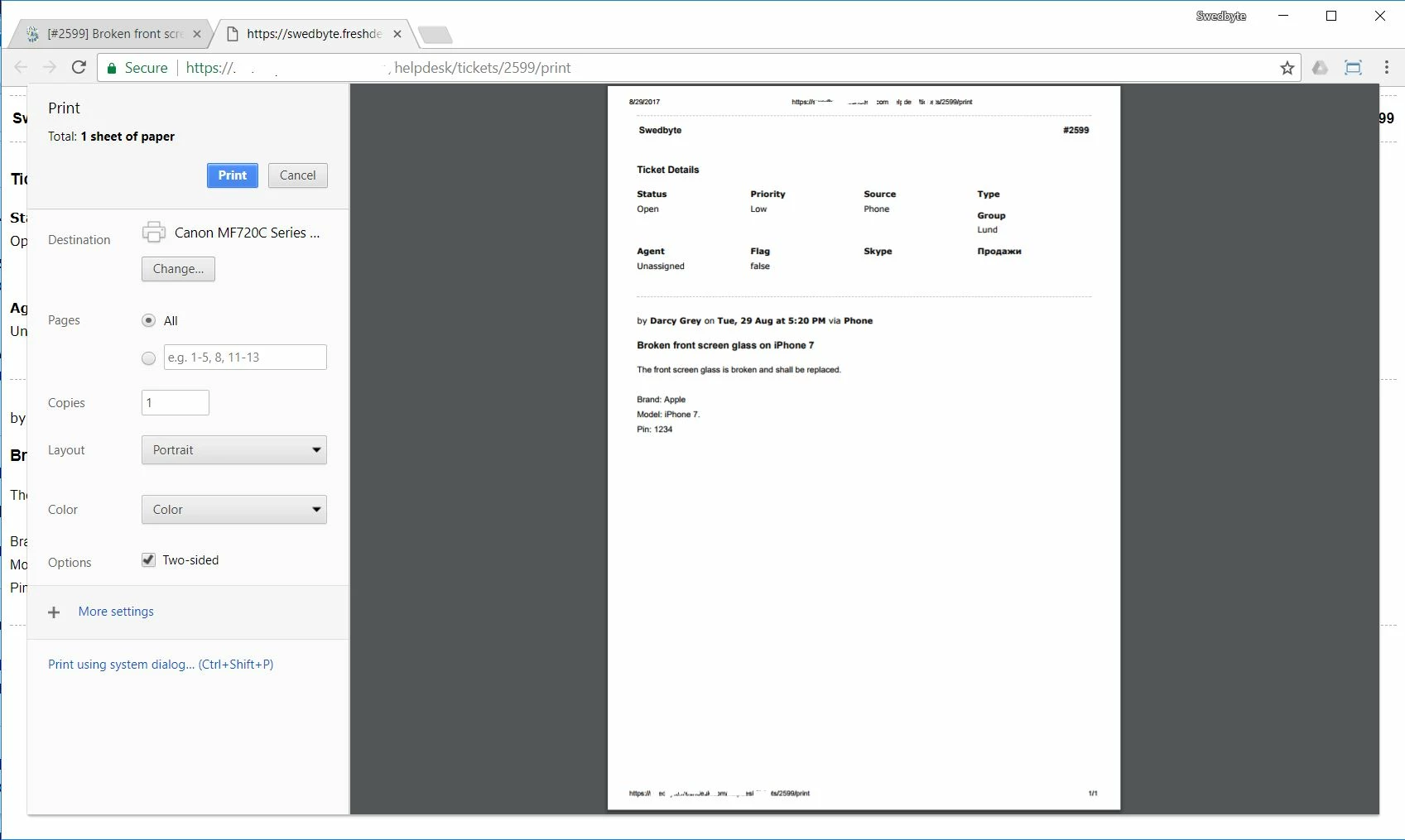Screen dimensions: 1405x840
Task: Click the blue Print button
Action: (x=233, y=175)
